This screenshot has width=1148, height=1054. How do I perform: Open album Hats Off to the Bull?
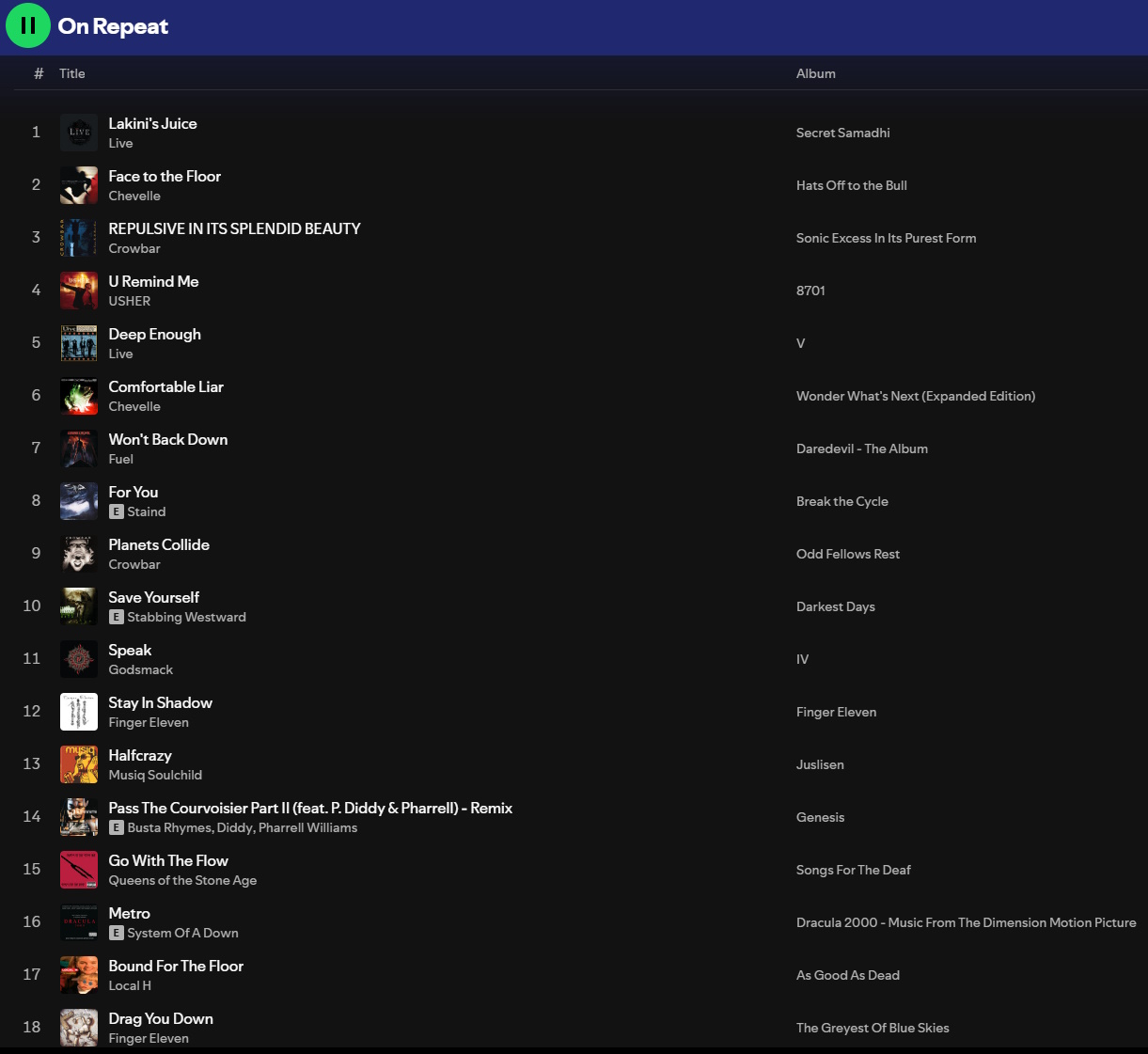pos(852,185)
